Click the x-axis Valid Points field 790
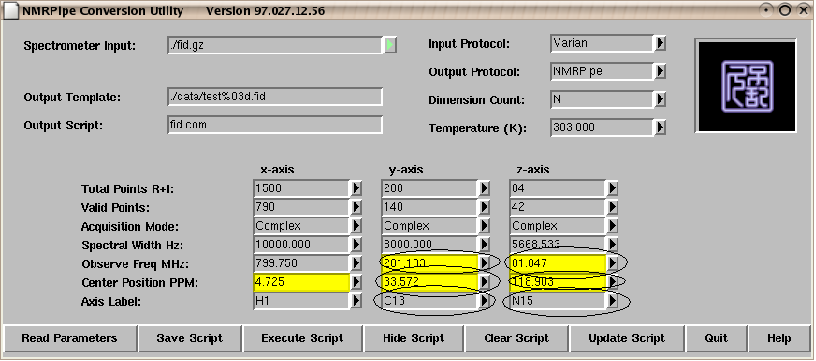The height and width of the screenshot is (361, 816). click(x=302, y=207)
